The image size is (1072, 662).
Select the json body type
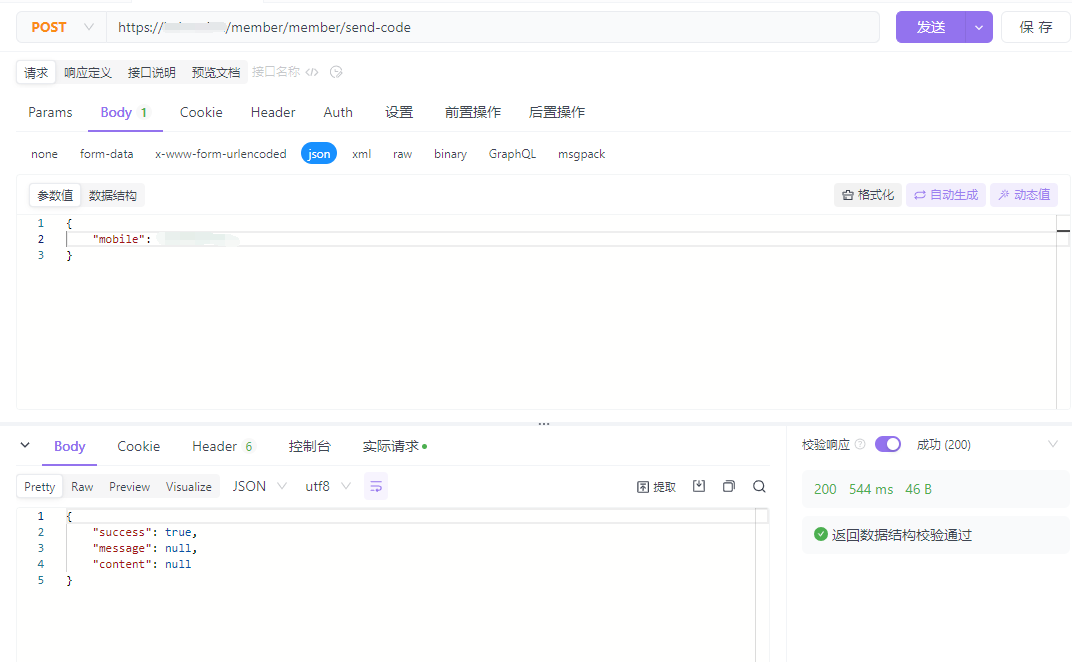click(319, 154)
